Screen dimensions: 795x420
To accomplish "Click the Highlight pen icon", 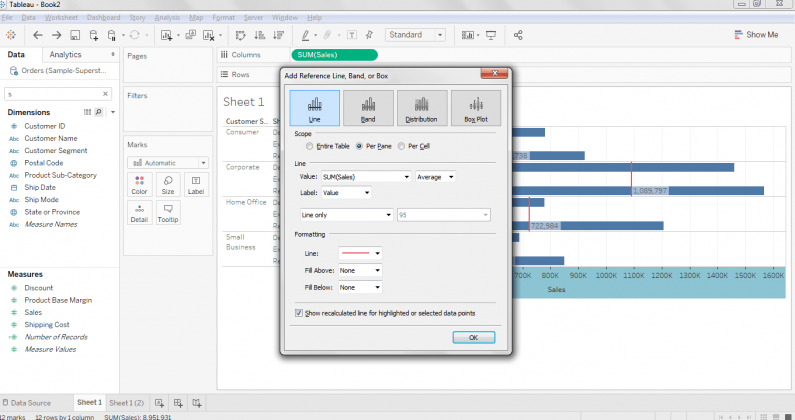I will (x=305, y=35).
